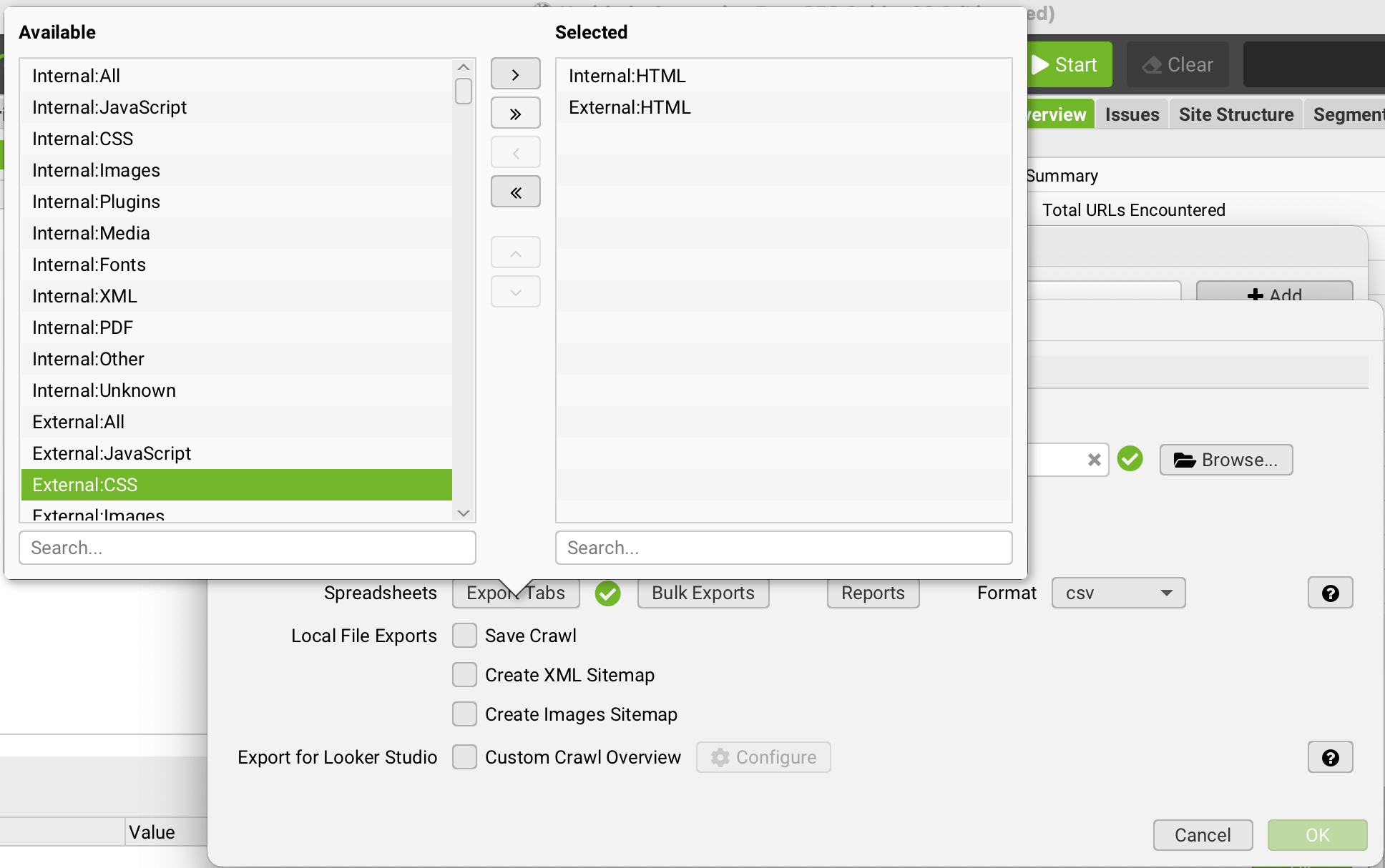The height and width of the screenshot is (868, 1385).
Task: Click the Bulk Exports button
Action: point(703,593)
